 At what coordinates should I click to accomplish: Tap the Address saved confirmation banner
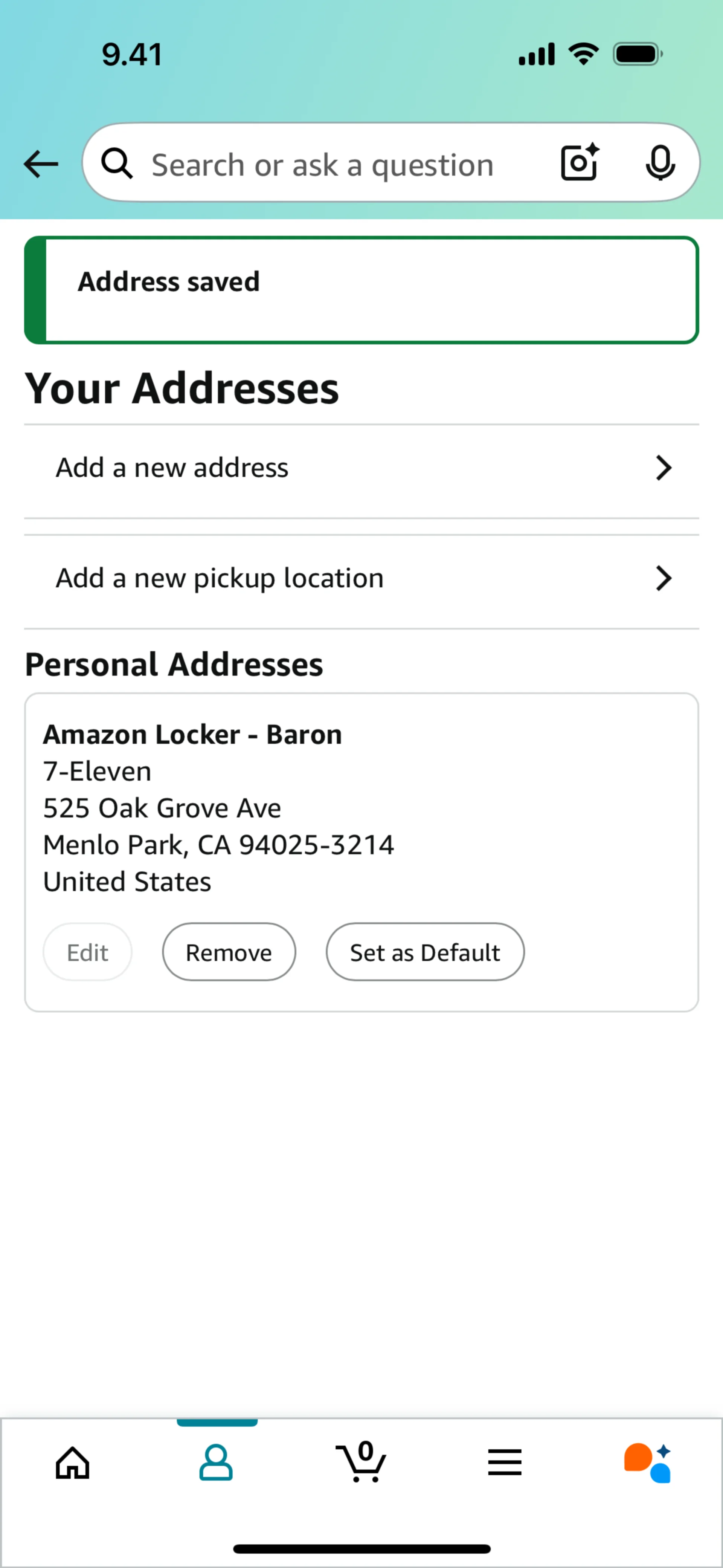pos(361,290)
